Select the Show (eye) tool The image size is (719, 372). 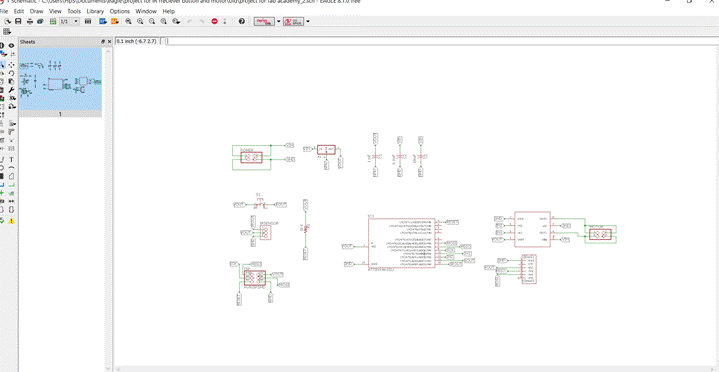pyautogui.click(x=12, y=45)
